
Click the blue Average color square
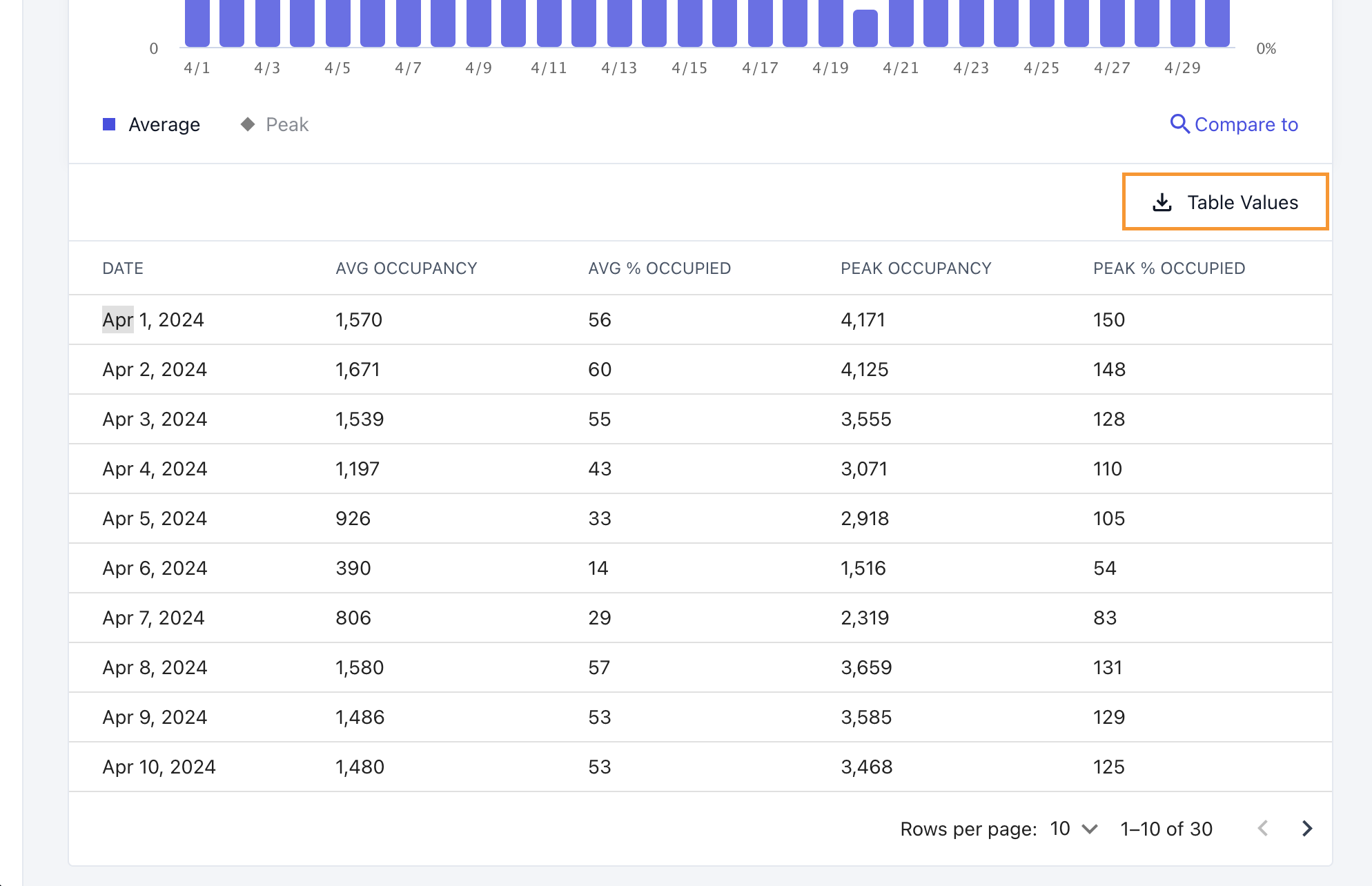tap(109, 124)
